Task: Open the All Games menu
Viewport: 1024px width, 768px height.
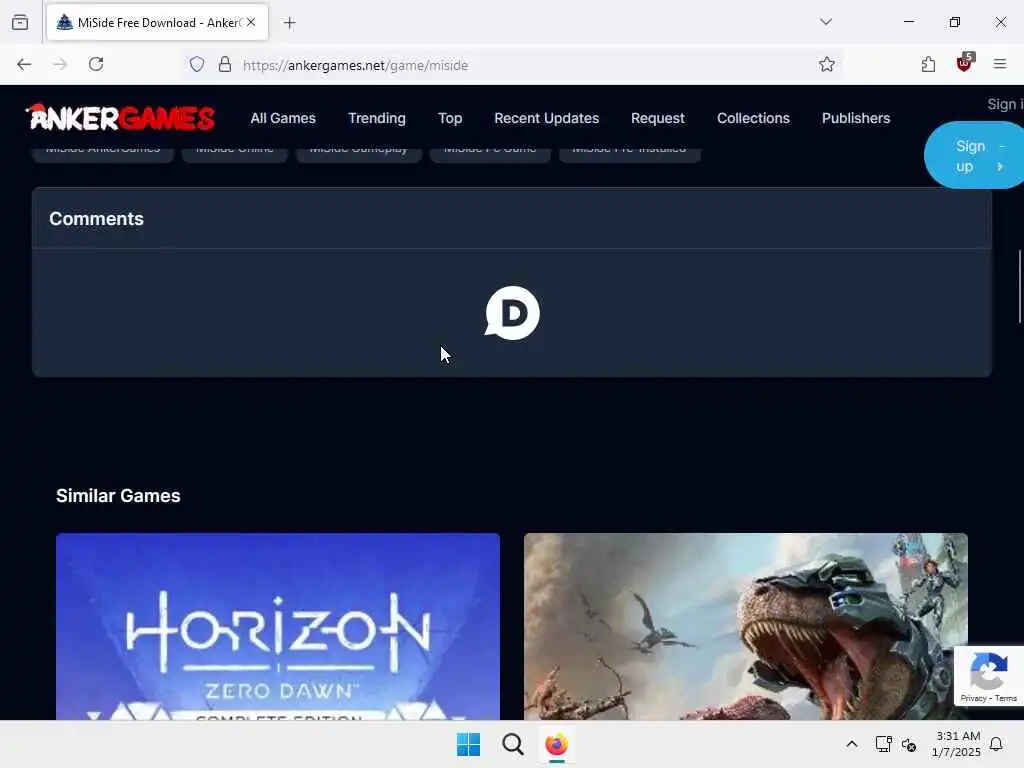Action: coord(283,118)
